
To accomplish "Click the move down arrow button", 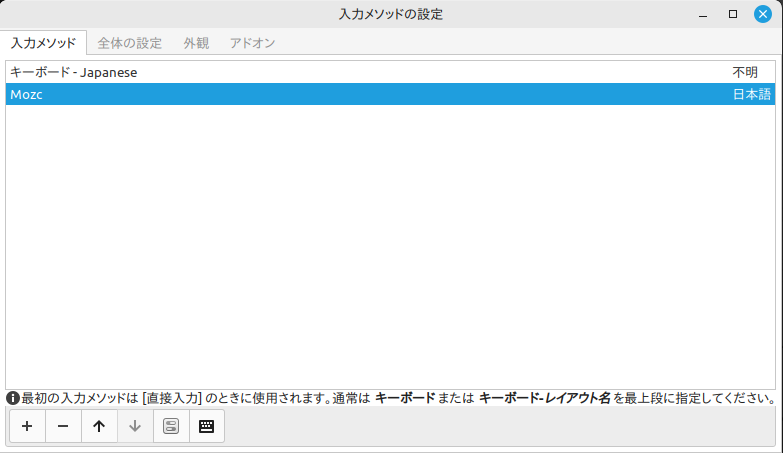I will click(135, 426).
